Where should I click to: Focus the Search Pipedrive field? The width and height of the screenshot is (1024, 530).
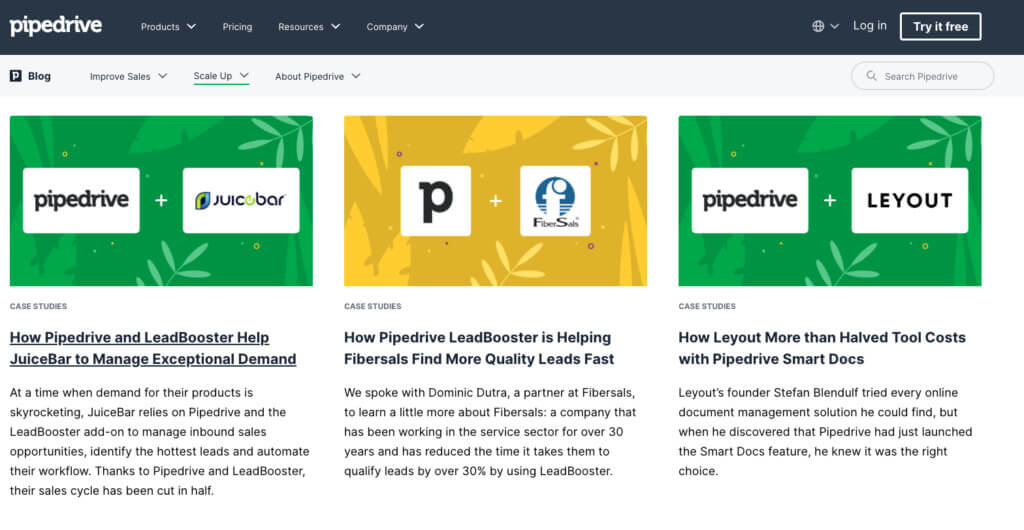[922, 76]
